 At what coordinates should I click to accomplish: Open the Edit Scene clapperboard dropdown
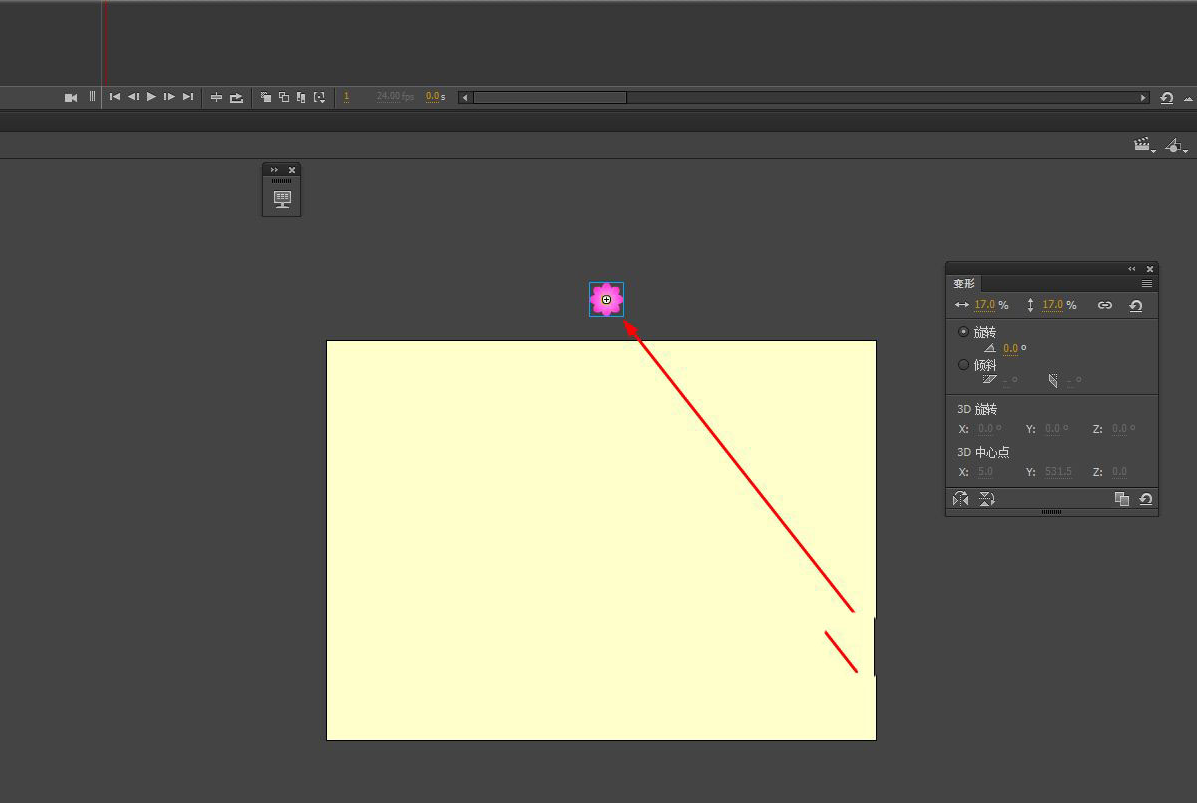[x=1143, y=145]
